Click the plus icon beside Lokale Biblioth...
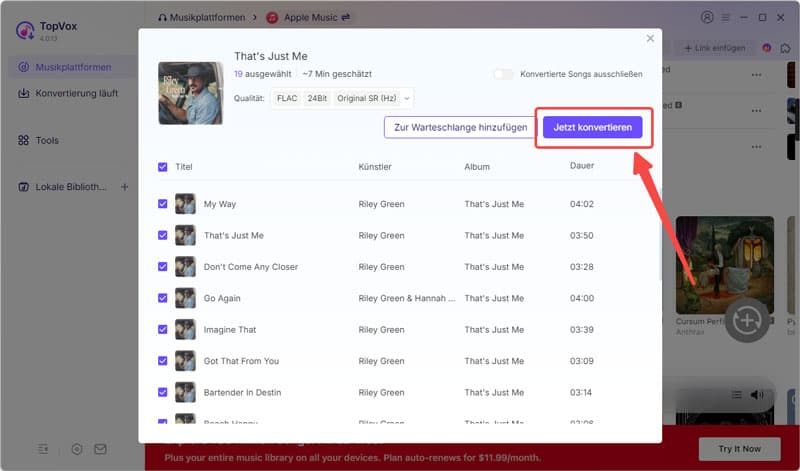 [x=124, y=187]
